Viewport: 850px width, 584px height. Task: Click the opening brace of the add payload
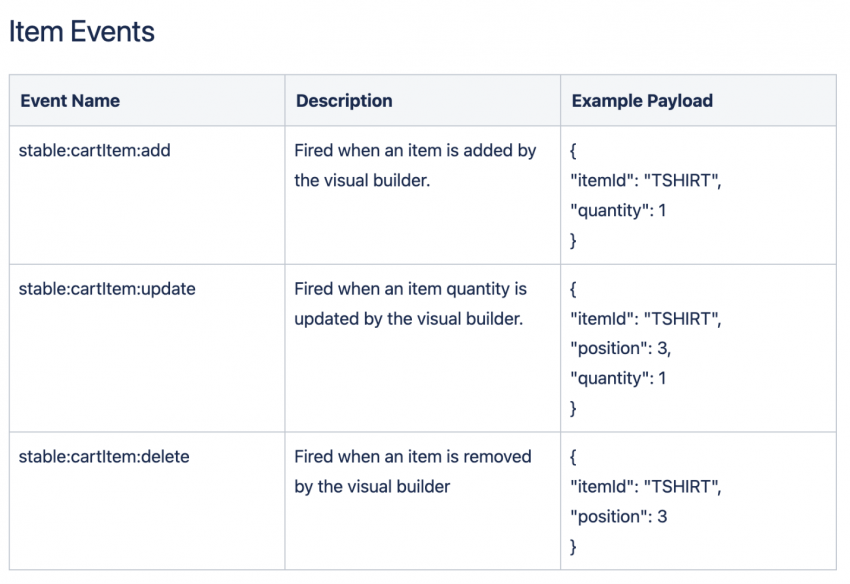click(574, 152)
